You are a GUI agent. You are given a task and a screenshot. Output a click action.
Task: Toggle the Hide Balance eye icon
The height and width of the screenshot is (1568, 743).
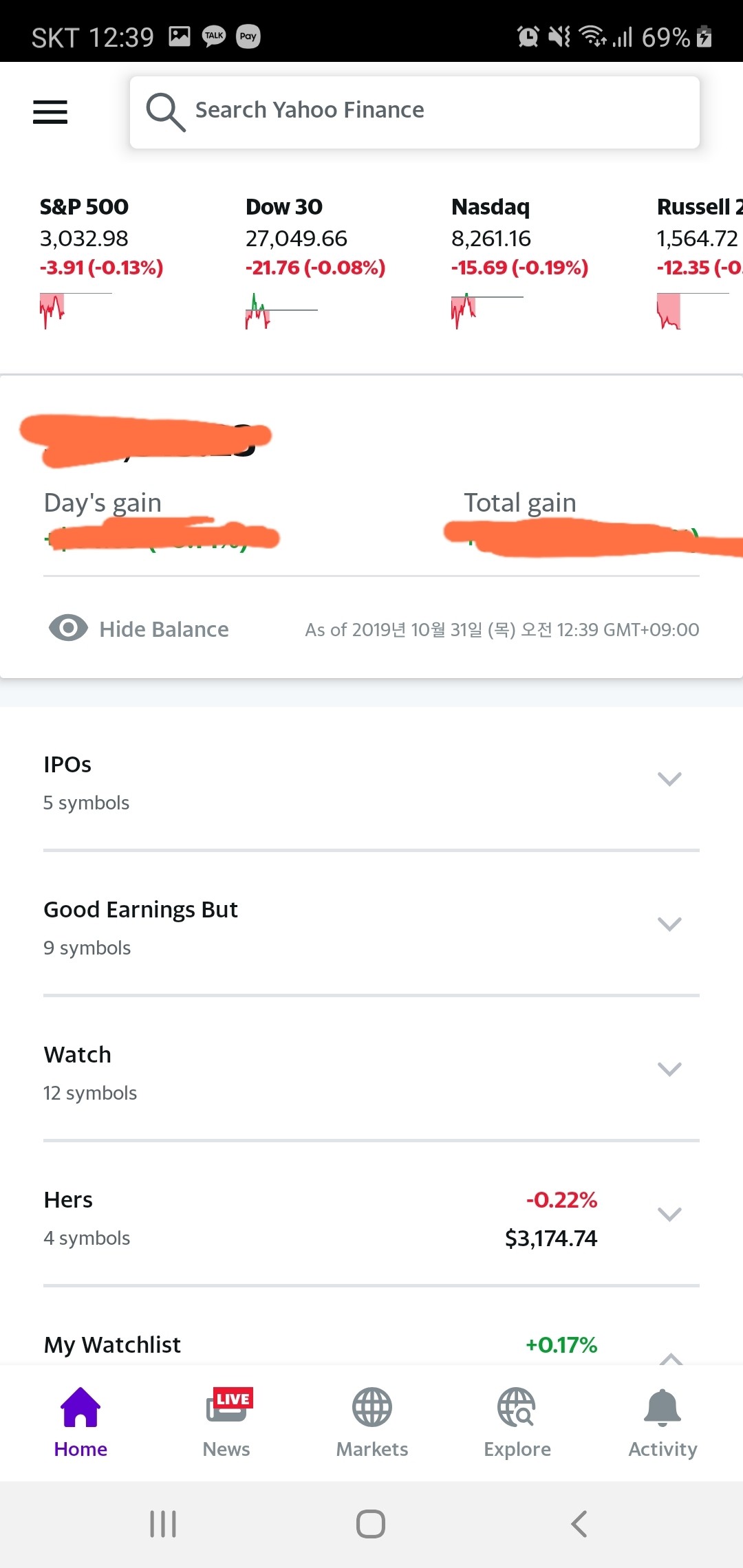pos(68,628)
